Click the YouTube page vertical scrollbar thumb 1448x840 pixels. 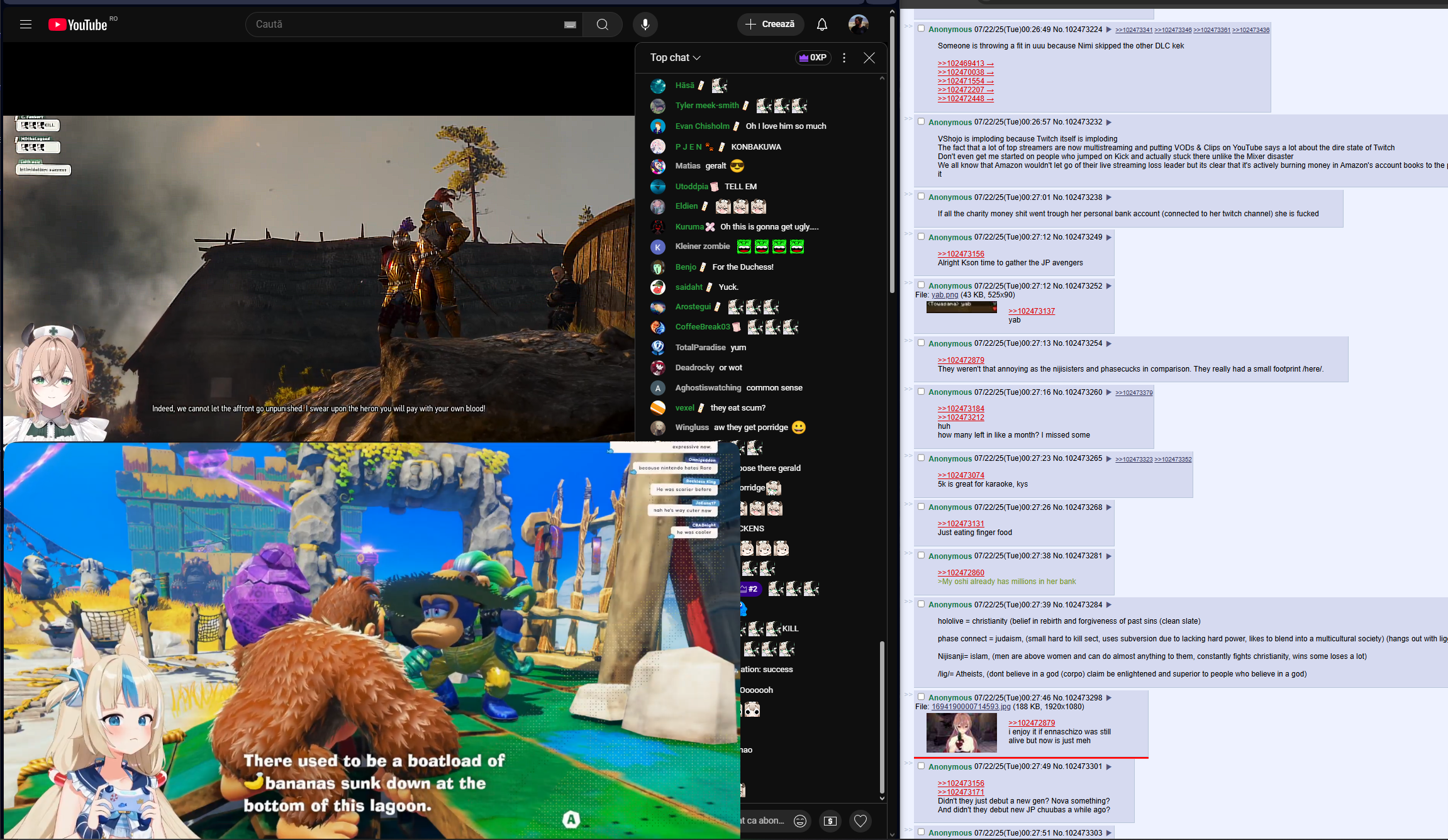(x=892, y=154)
